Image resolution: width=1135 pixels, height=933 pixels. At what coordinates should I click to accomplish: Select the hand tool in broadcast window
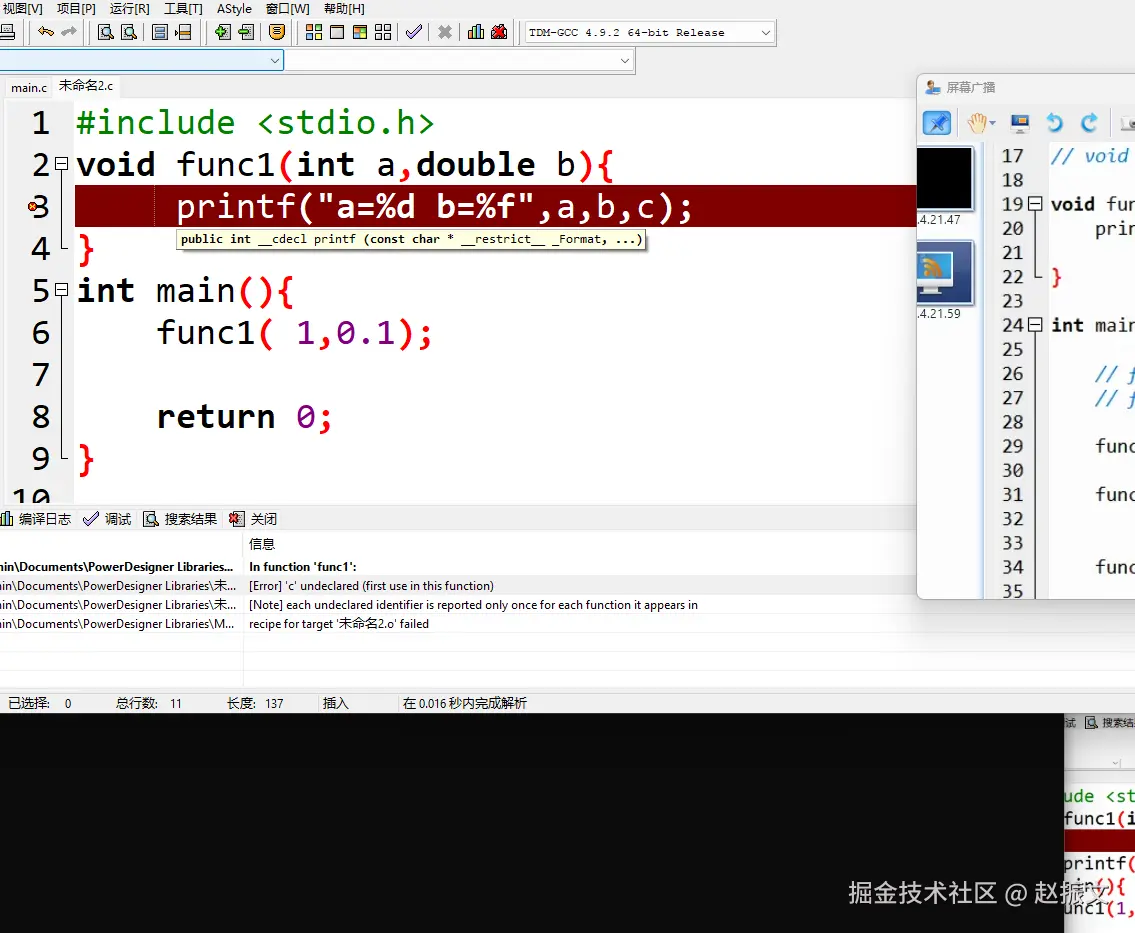[976, 123]
